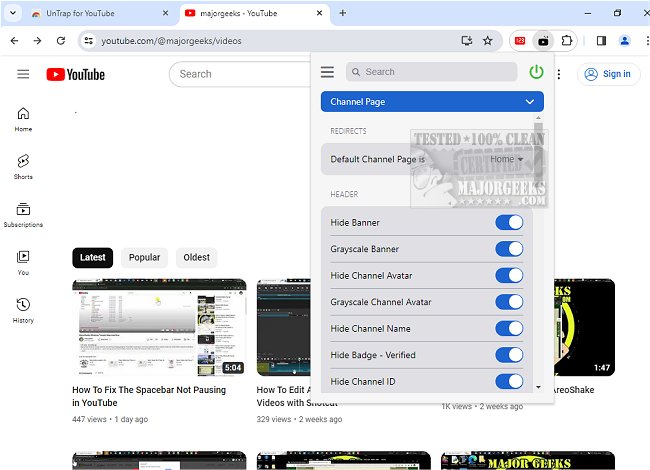Viewport: 650px width, 470px height.
Task: Open the Default Channel Page Home dropdown
Action: pyautogui.click(x=507, y=159)
